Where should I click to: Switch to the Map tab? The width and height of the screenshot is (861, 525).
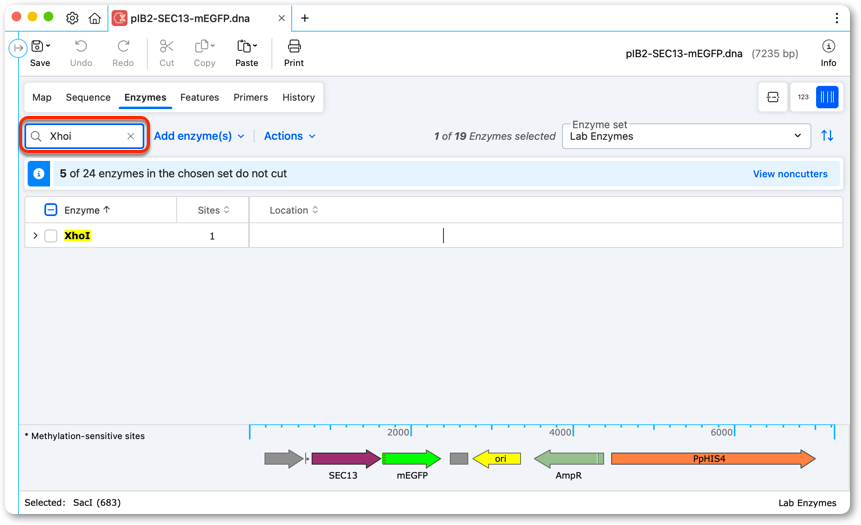[42, 97]
